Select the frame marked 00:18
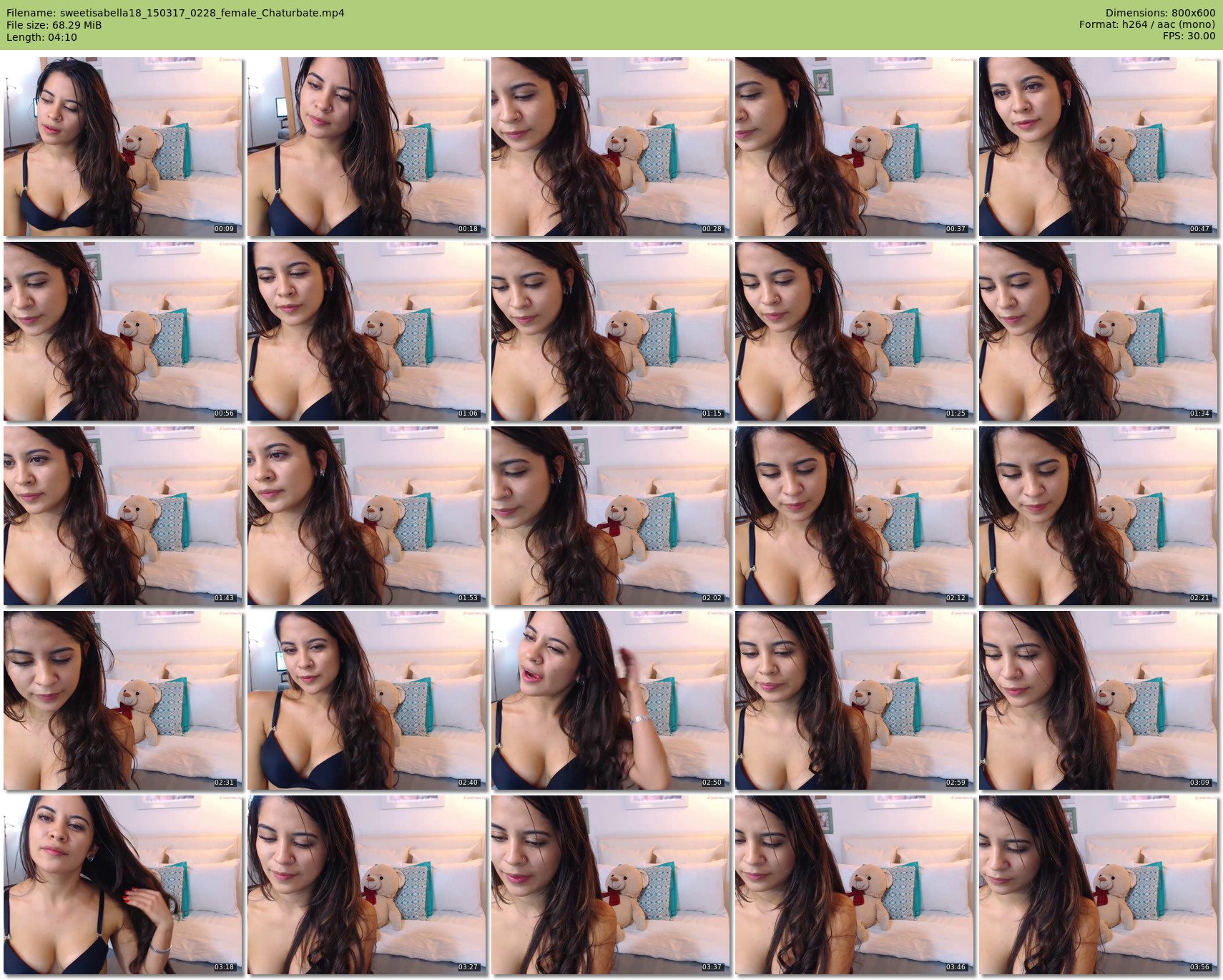 click(367, 147)
